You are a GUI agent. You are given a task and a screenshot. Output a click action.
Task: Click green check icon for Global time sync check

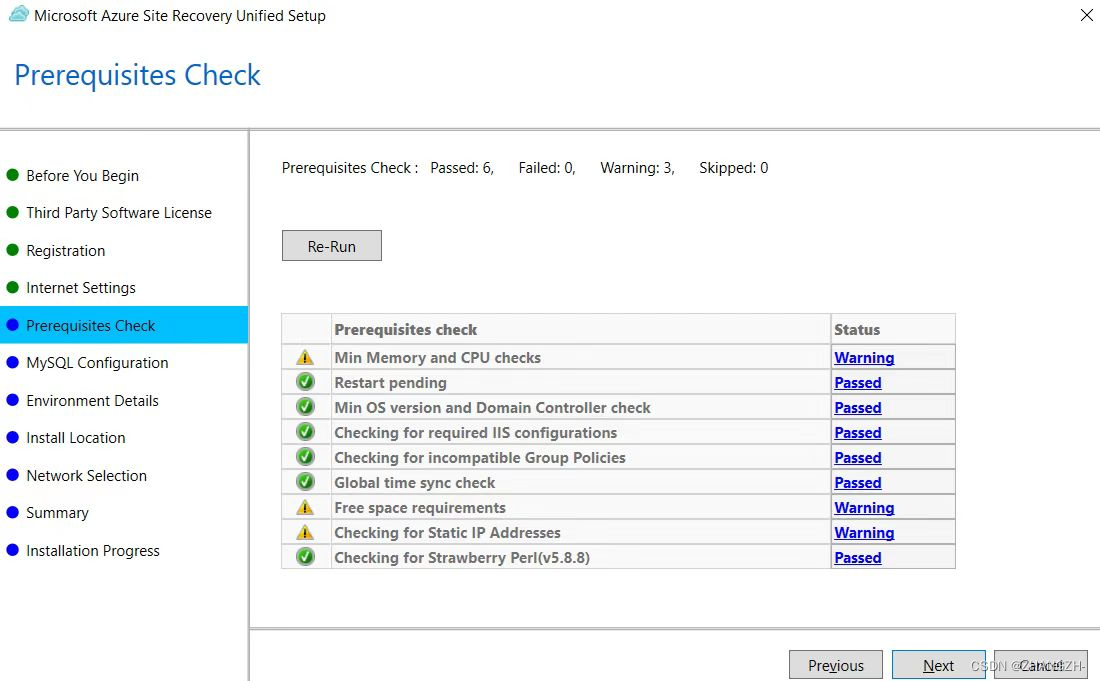pos(305,482)
